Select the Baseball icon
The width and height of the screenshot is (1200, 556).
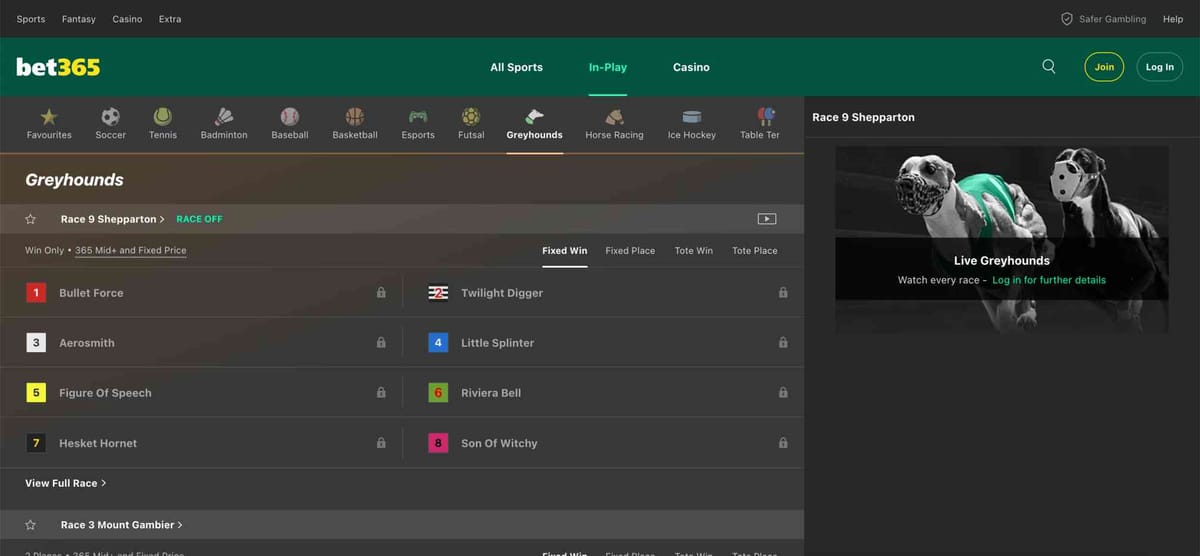pyautogui.click(x=290, y=116)
